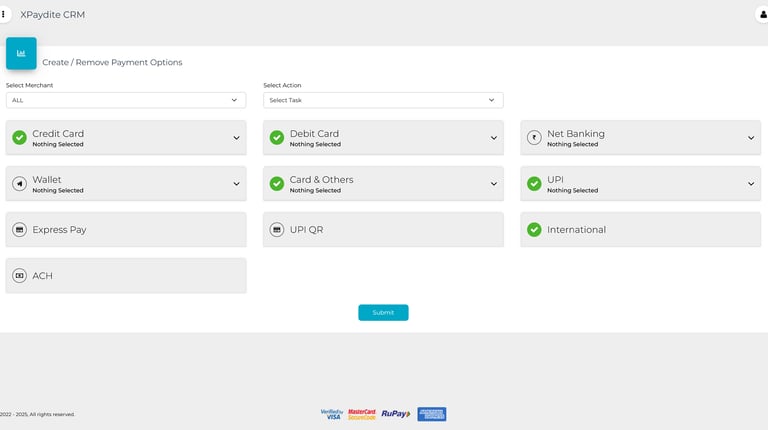Toggle the Card & Others green checkmark
Screen dimensions: 768x430
[x=277, y=184]
